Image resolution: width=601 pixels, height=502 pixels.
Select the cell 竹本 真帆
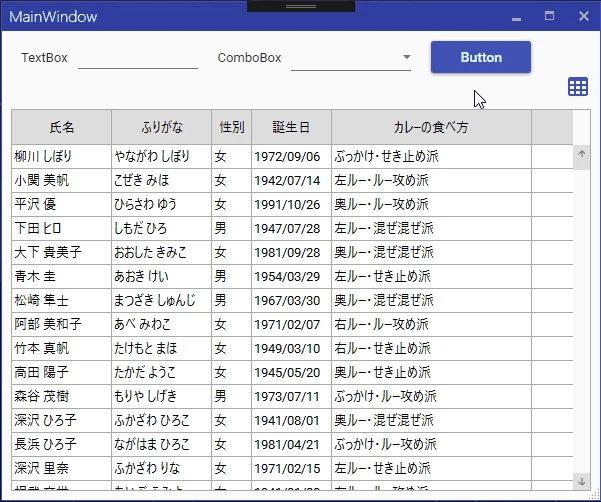61,348
